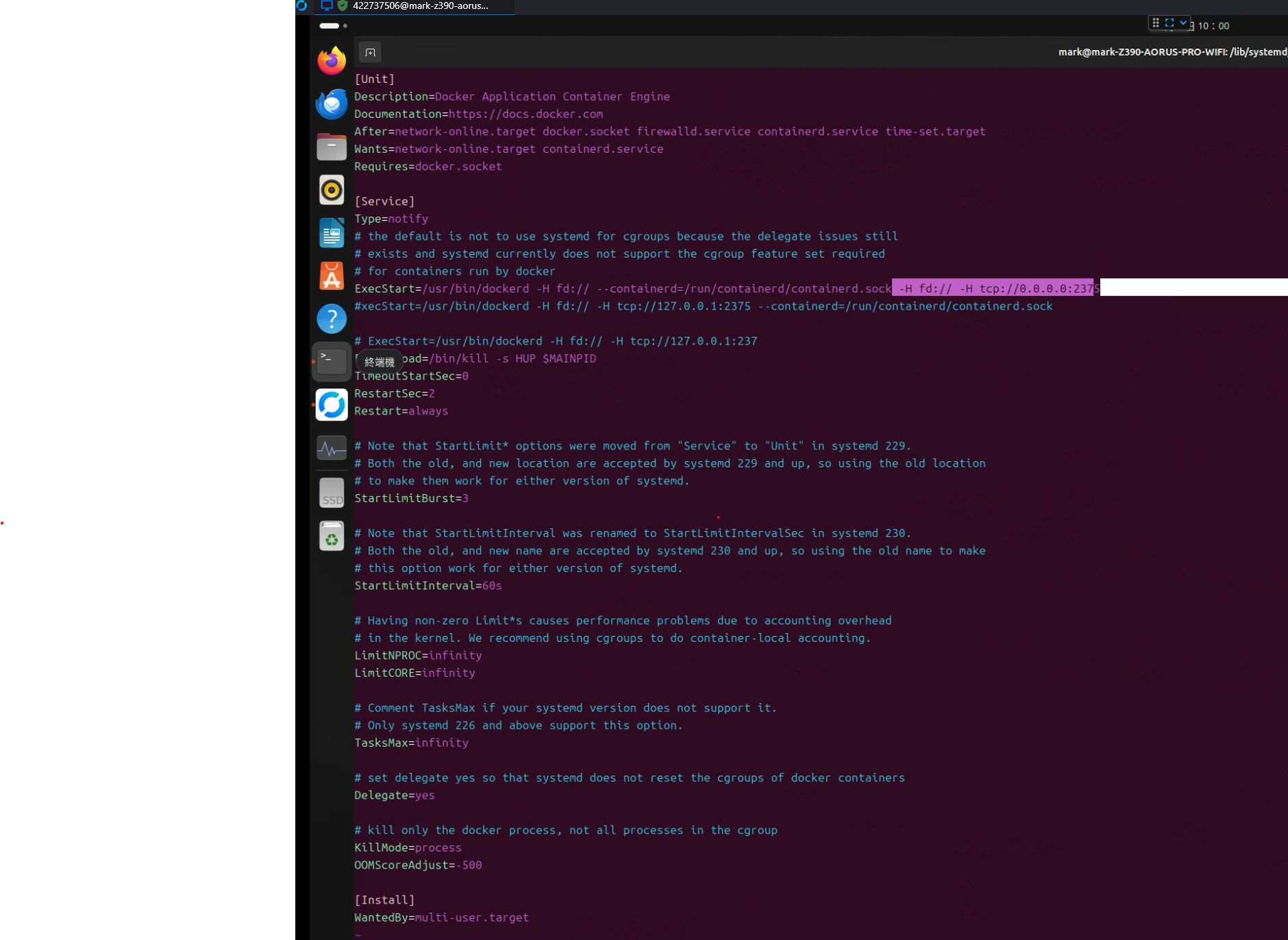This screenshot has height=940, width=1288.
Task: Open the SSD utility icon in the dock
Action: tap(331, 491)
